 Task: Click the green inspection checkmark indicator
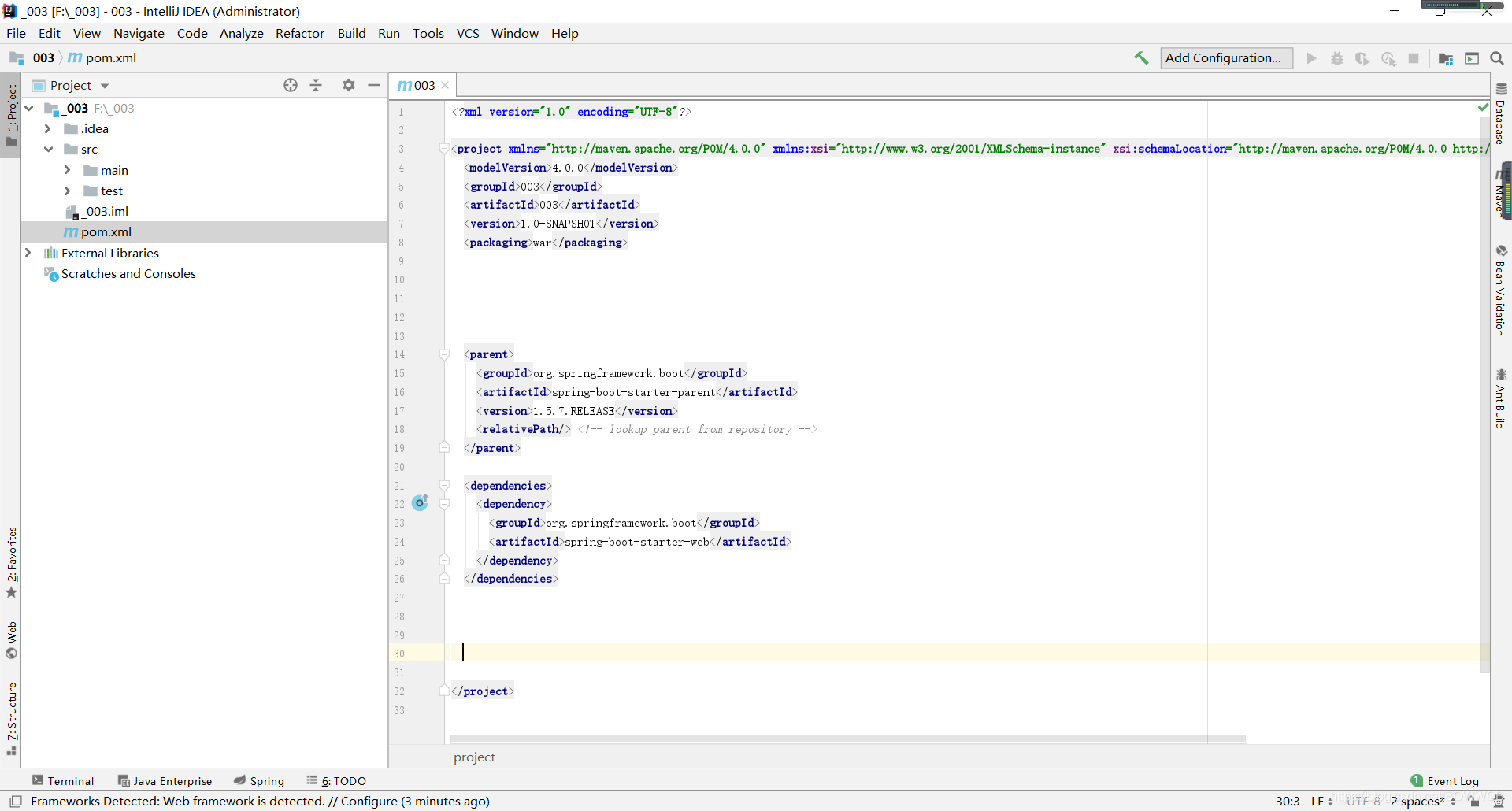1483,107
